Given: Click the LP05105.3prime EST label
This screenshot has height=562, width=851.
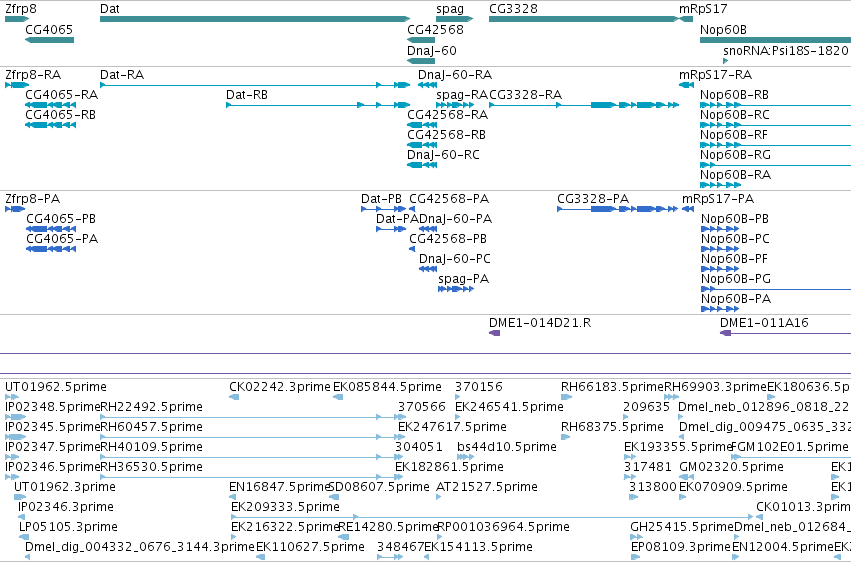Looking at the screenshot, I should point(68,527).
